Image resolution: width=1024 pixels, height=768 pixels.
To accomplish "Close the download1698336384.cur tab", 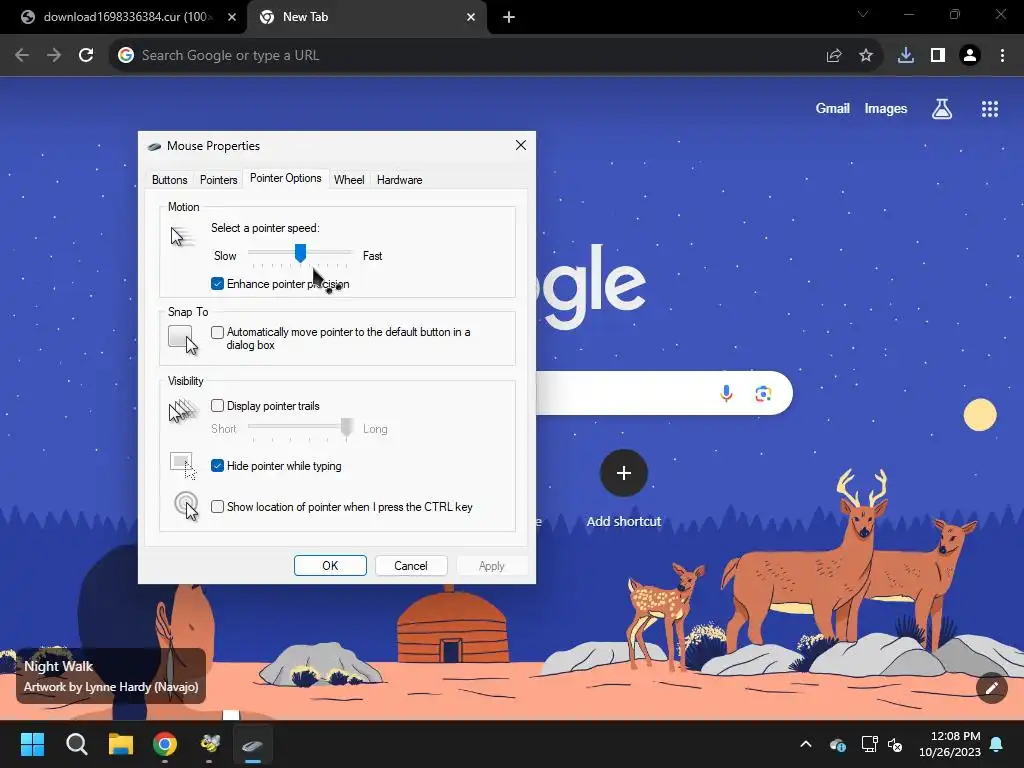I will click(232, 18).
